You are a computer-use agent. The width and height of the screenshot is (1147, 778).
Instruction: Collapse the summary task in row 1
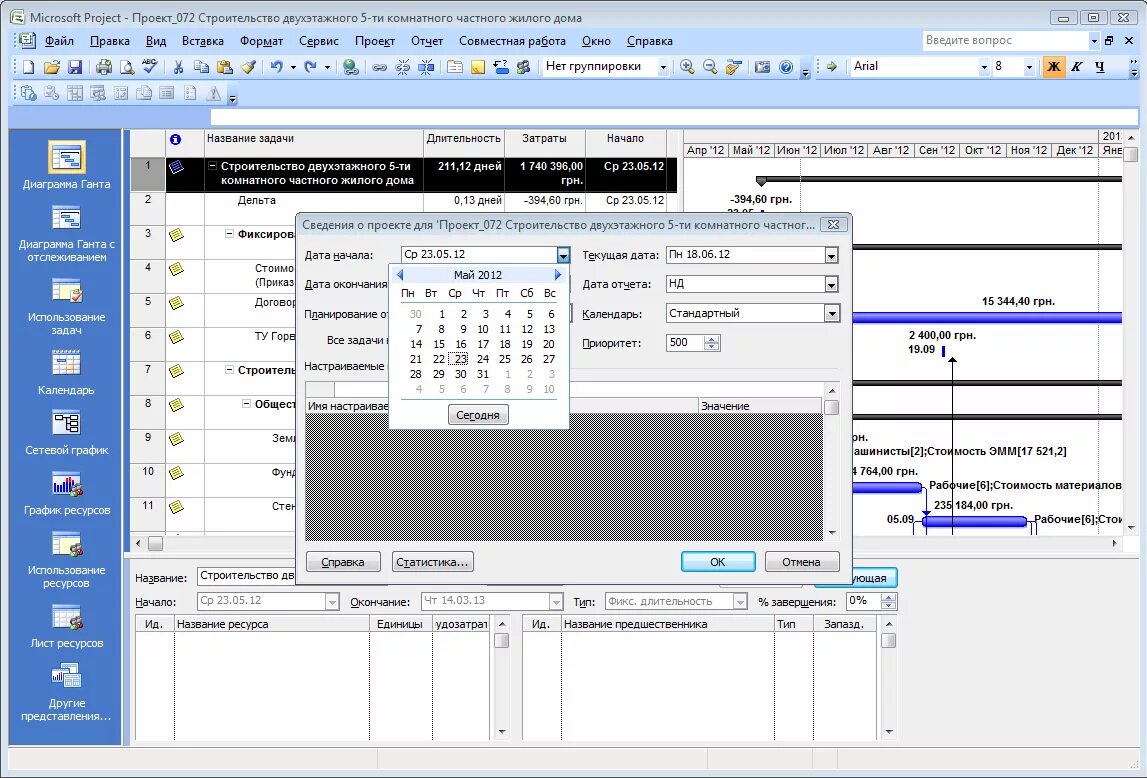click(x=213, y=166)
